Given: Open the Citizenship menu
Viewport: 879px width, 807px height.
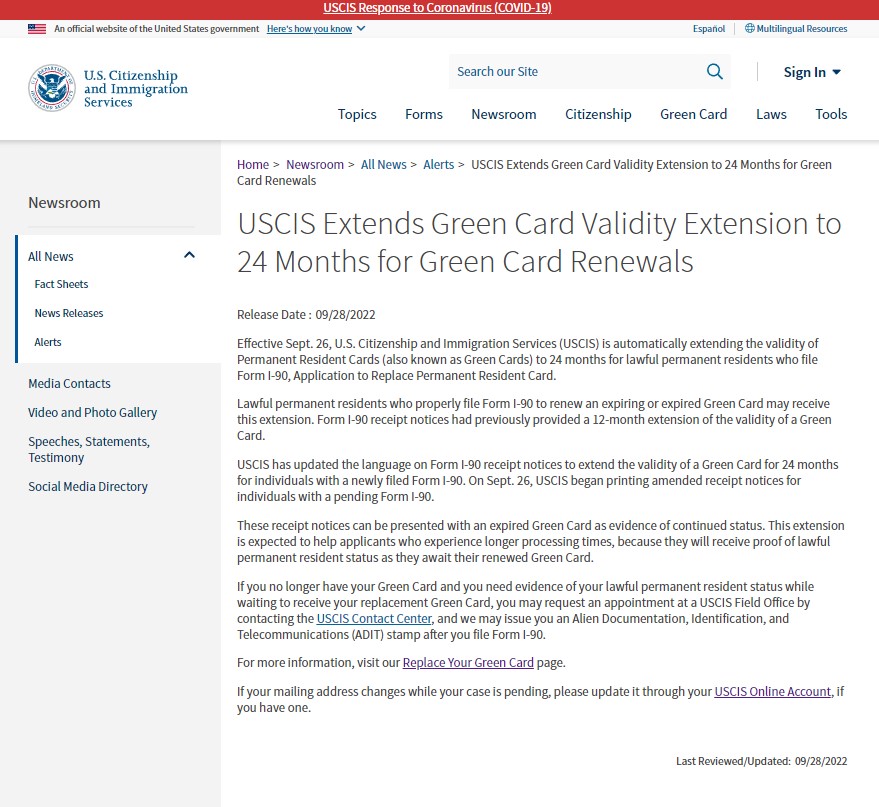Looking at the screenshot, I should 598,114.
